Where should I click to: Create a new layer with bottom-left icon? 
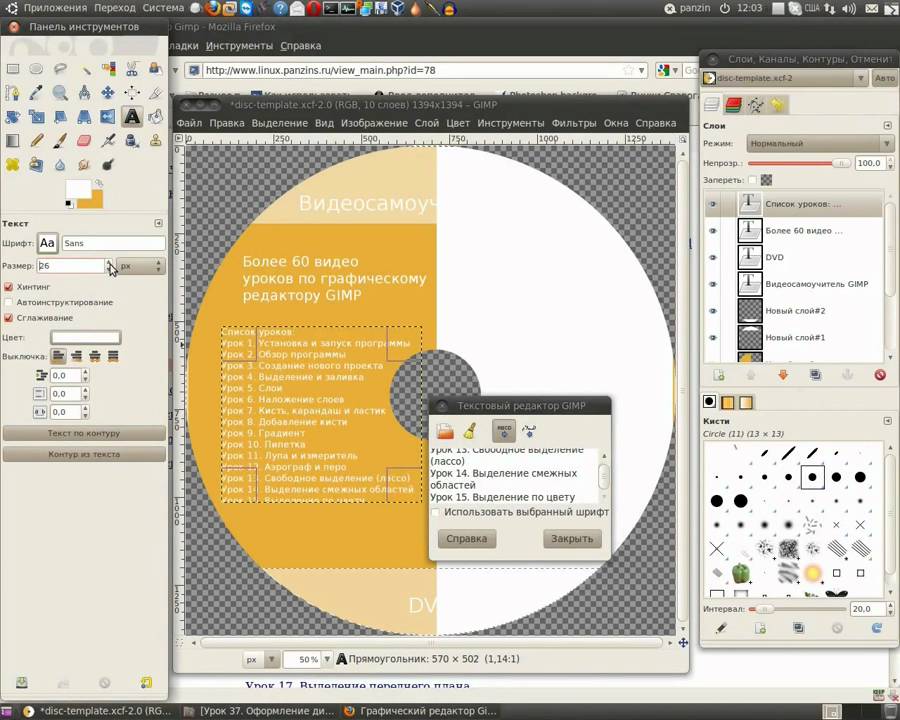(x=718, y=375)
